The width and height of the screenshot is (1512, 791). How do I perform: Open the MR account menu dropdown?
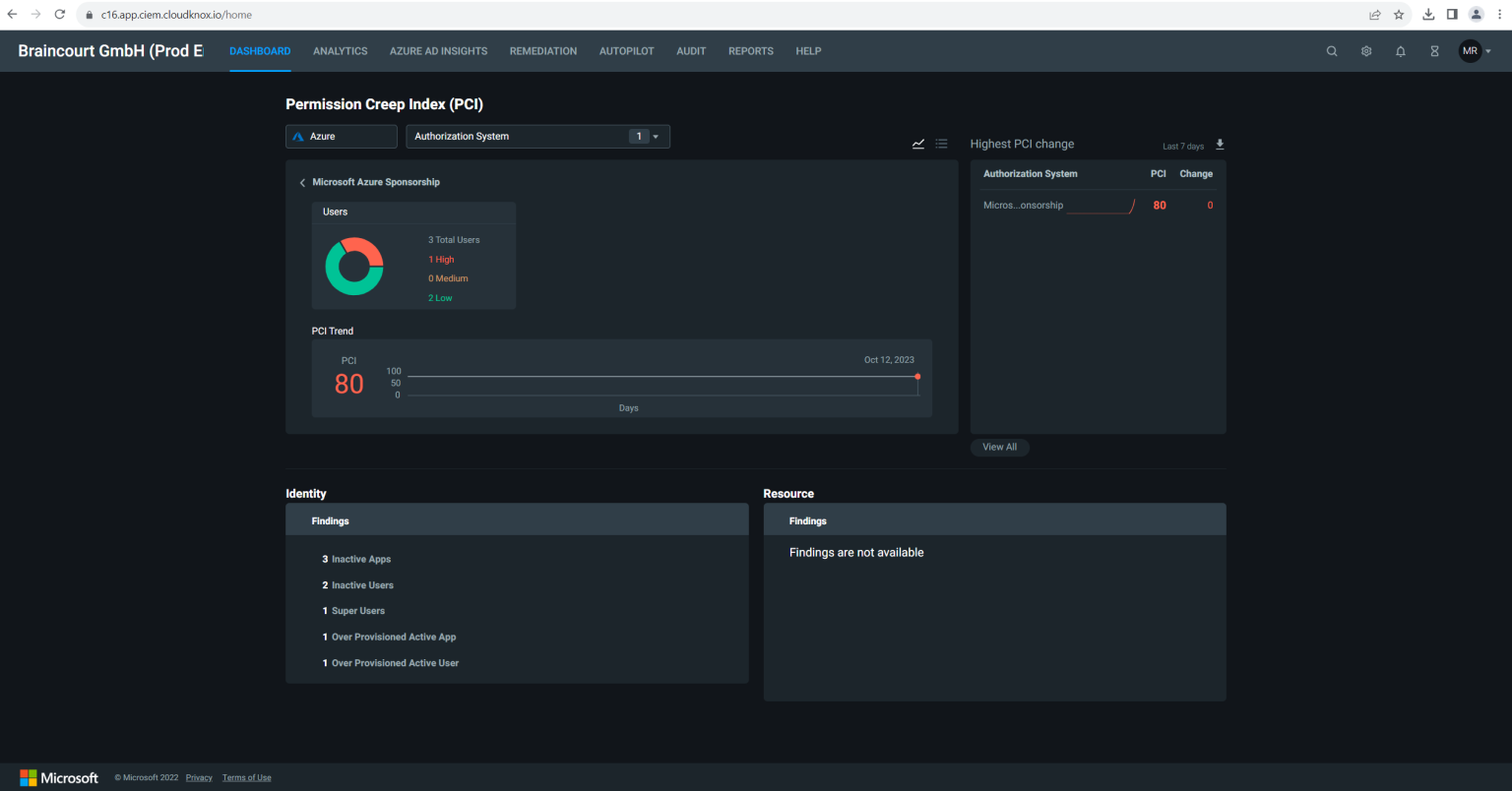(x=1477, y=50)
